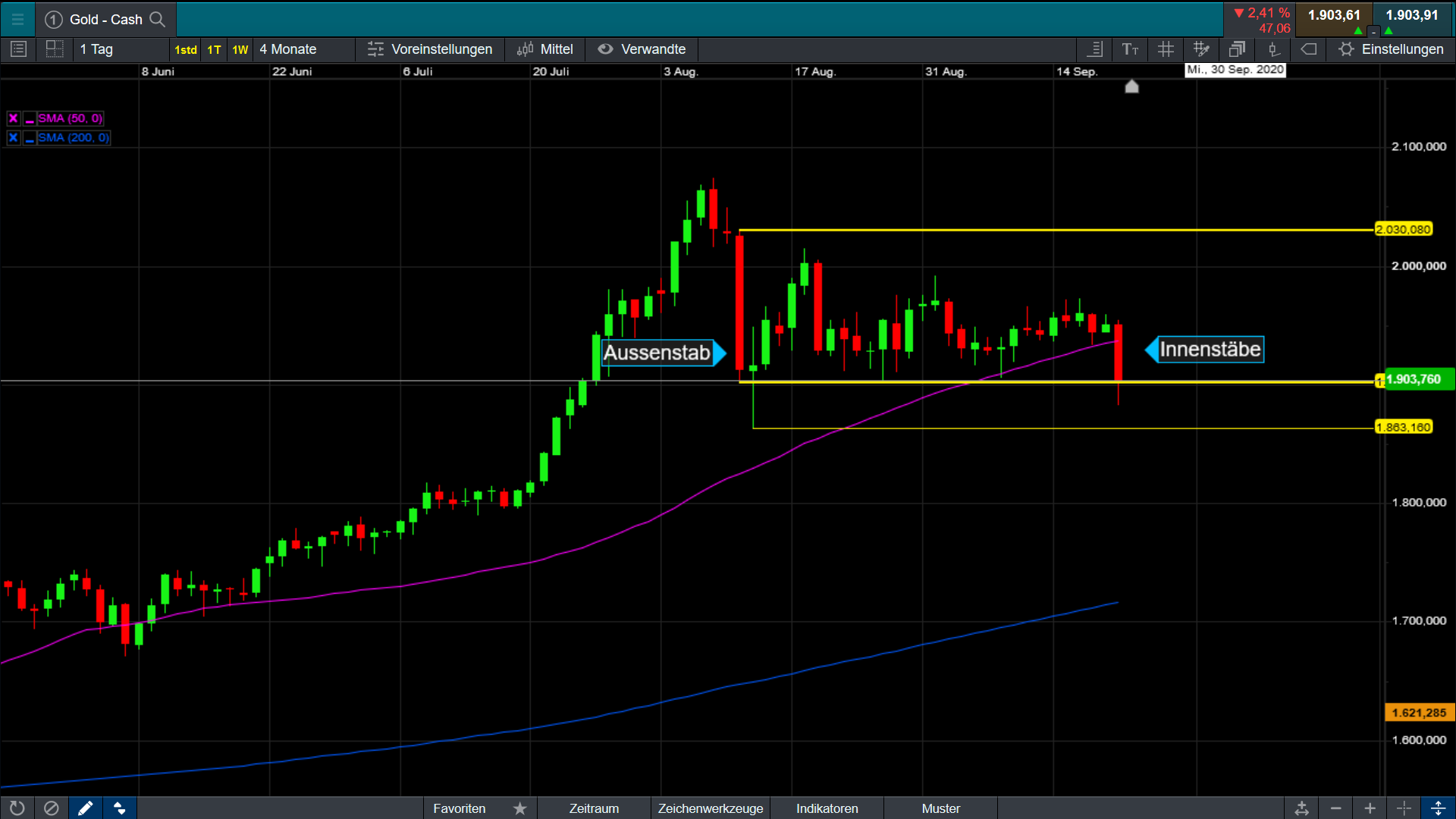This screenshot has height=819, width=1456.
Task: Click the price label tag icon
Action: click(x=1308, y=49)
